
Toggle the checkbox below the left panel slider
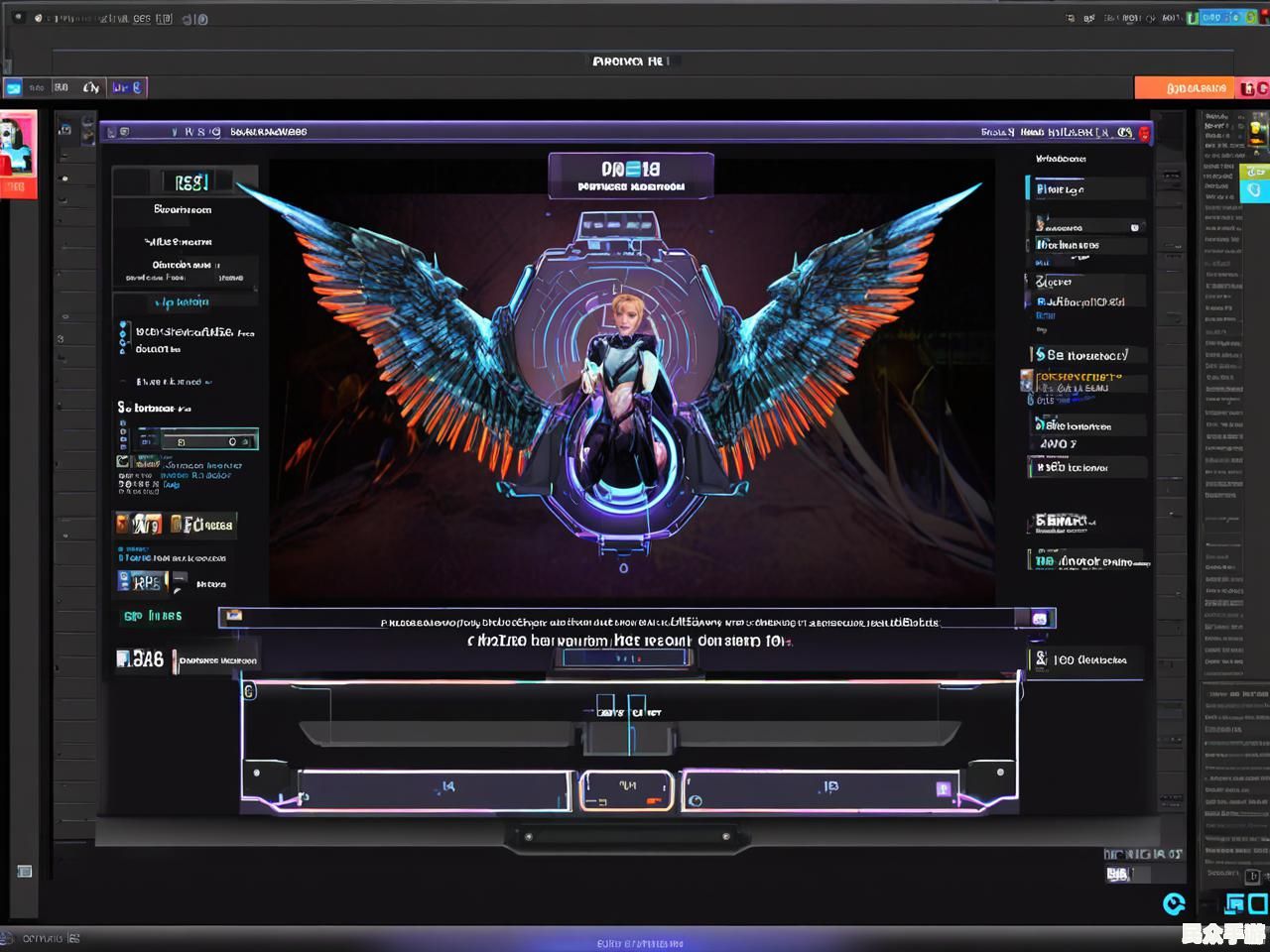tap(123, 461)
